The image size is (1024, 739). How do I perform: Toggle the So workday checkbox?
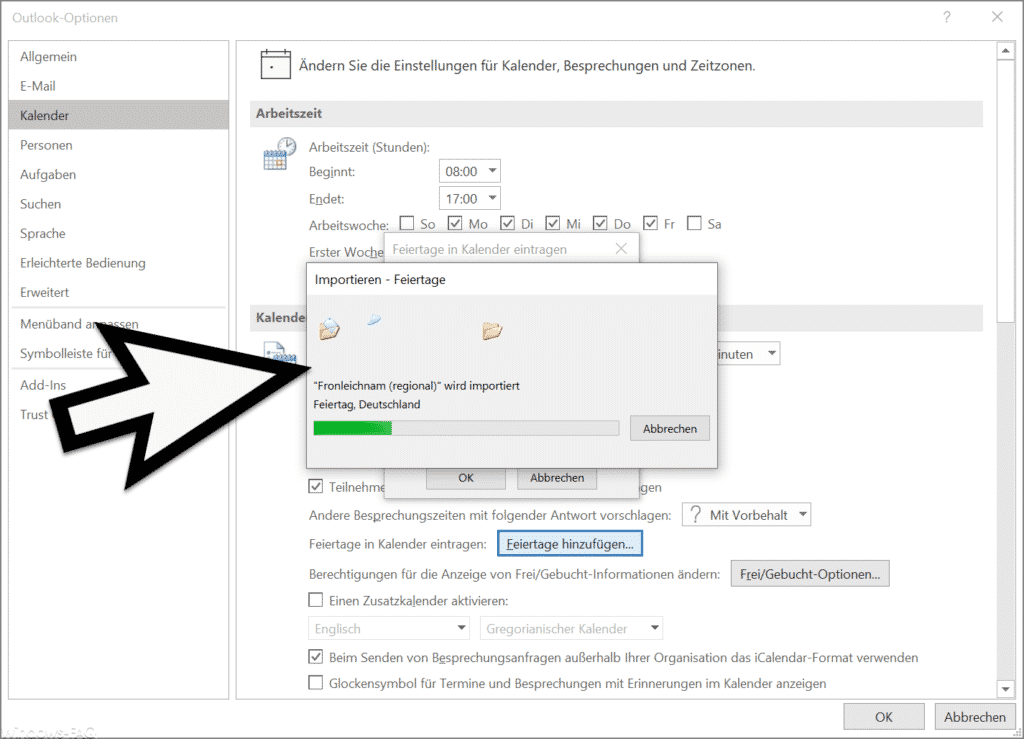407,224
